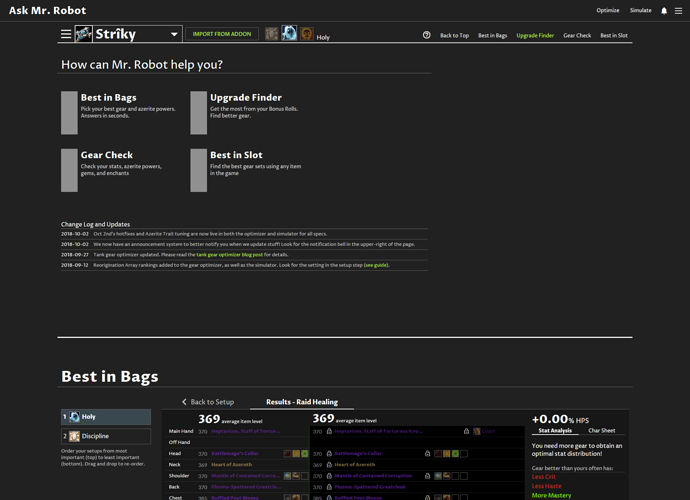
Task: Select the Shadow spec icon in header
Action: point(307,33)
